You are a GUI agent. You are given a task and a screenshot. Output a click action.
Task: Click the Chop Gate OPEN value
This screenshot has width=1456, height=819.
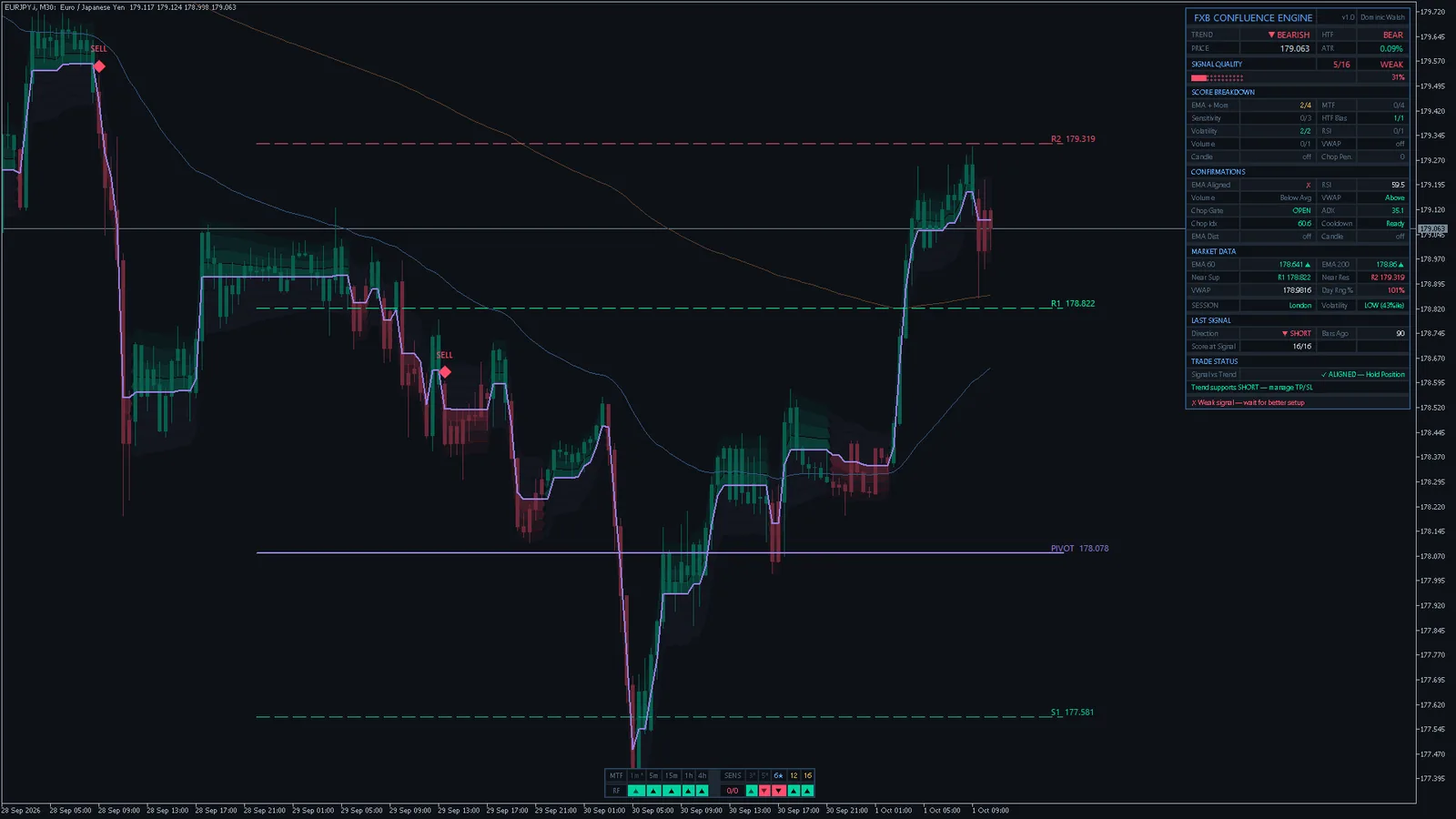click(1301, 210)
